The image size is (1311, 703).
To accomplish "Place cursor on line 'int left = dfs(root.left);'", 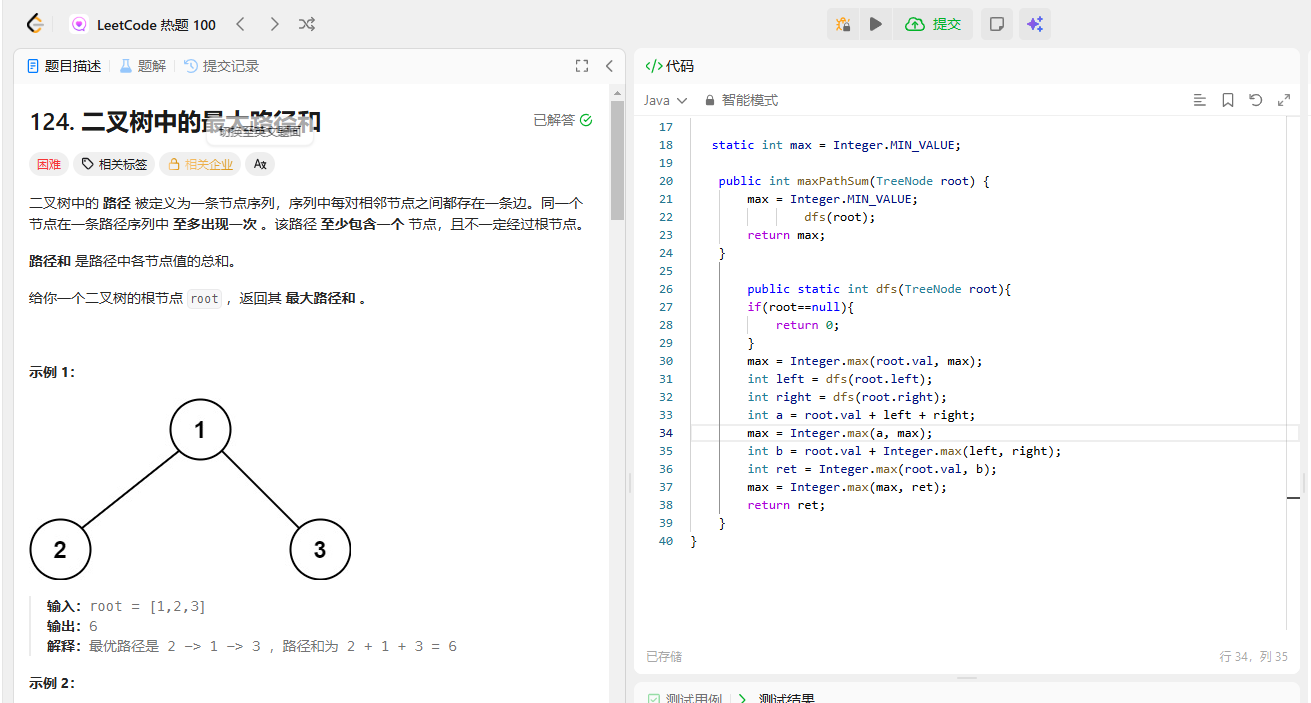I will click(839, 379).
